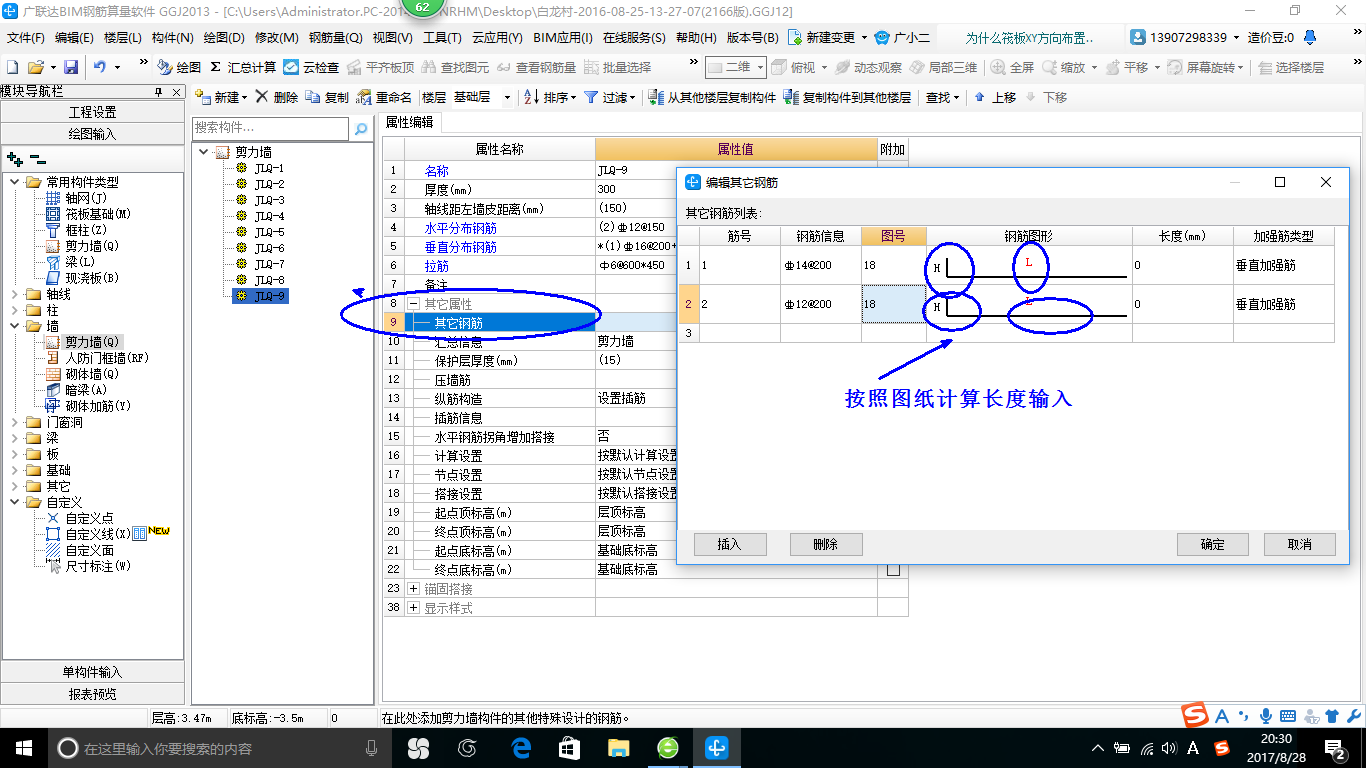
Task: Open the 报表预览 panel
Action: point(92,693)
